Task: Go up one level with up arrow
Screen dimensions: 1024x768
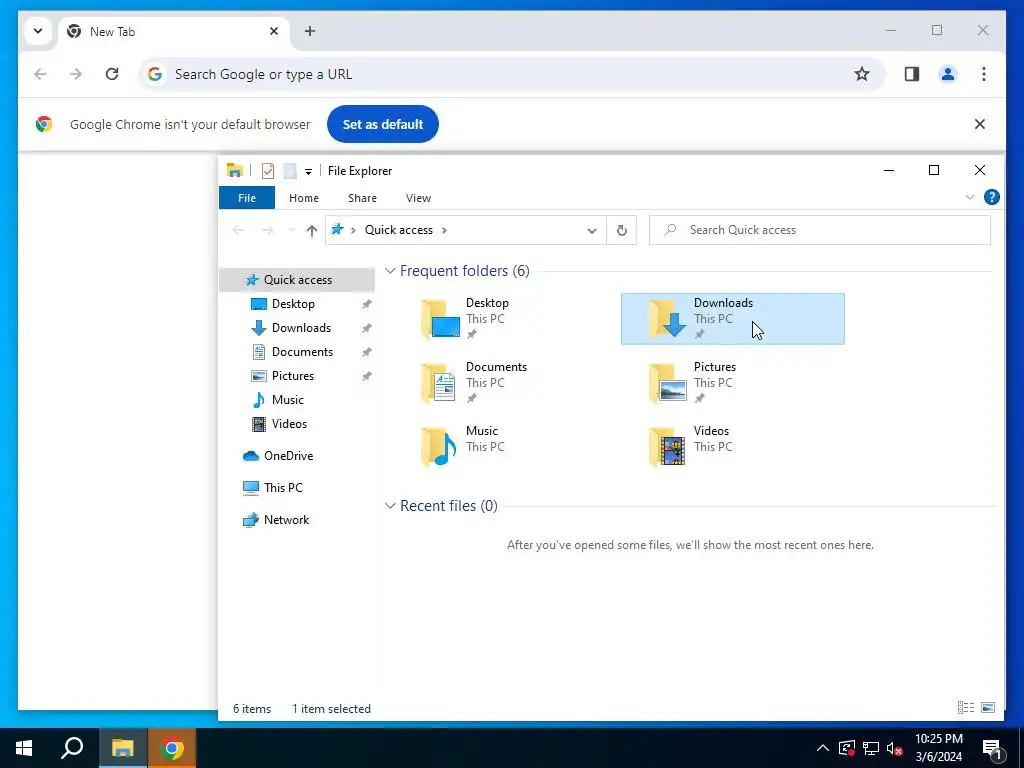Action: (312, 230)
